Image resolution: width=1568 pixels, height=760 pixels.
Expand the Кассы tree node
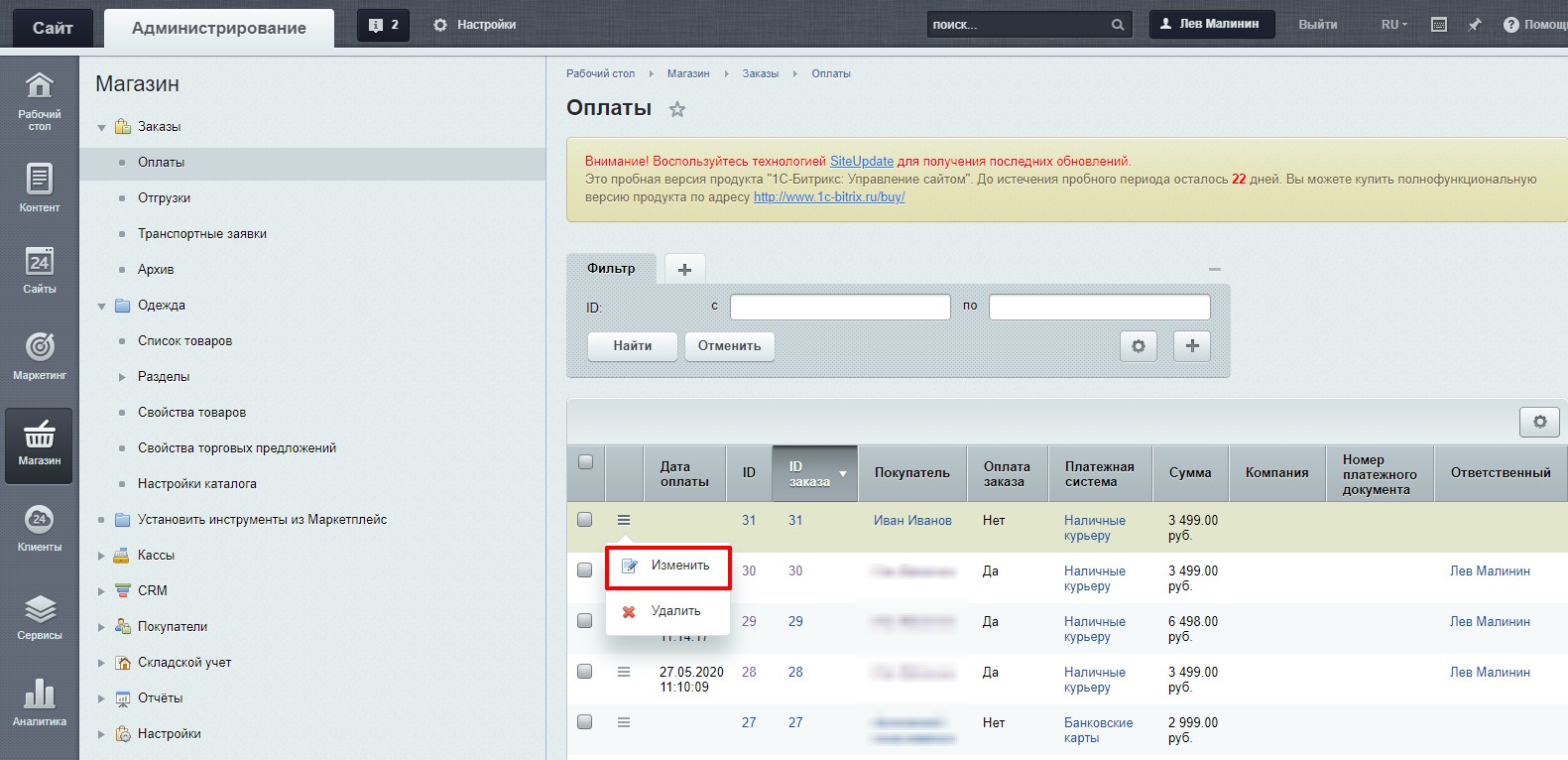point(101,556)
